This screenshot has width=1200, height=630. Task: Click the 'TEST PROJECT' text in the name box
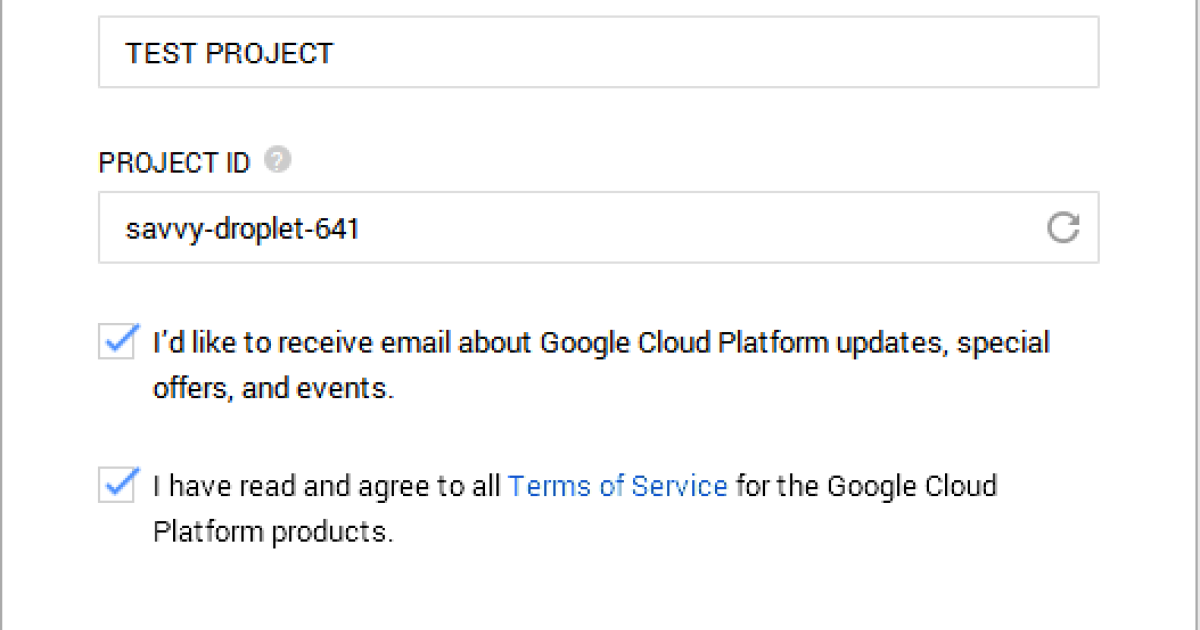(229, 53)
